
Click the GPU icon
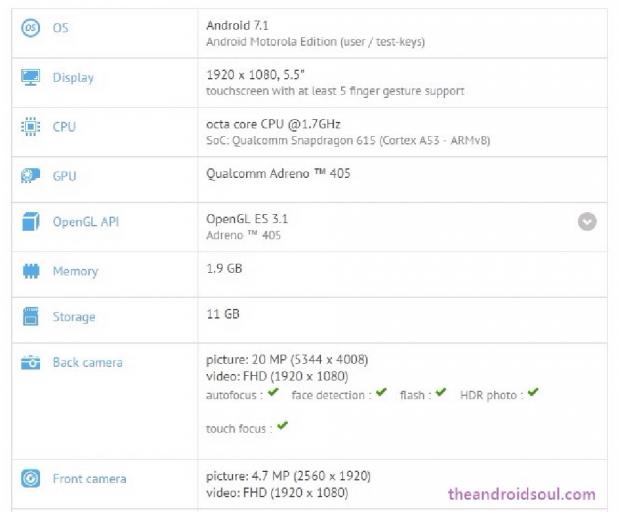pyautogui.click(x=30, y=176)
